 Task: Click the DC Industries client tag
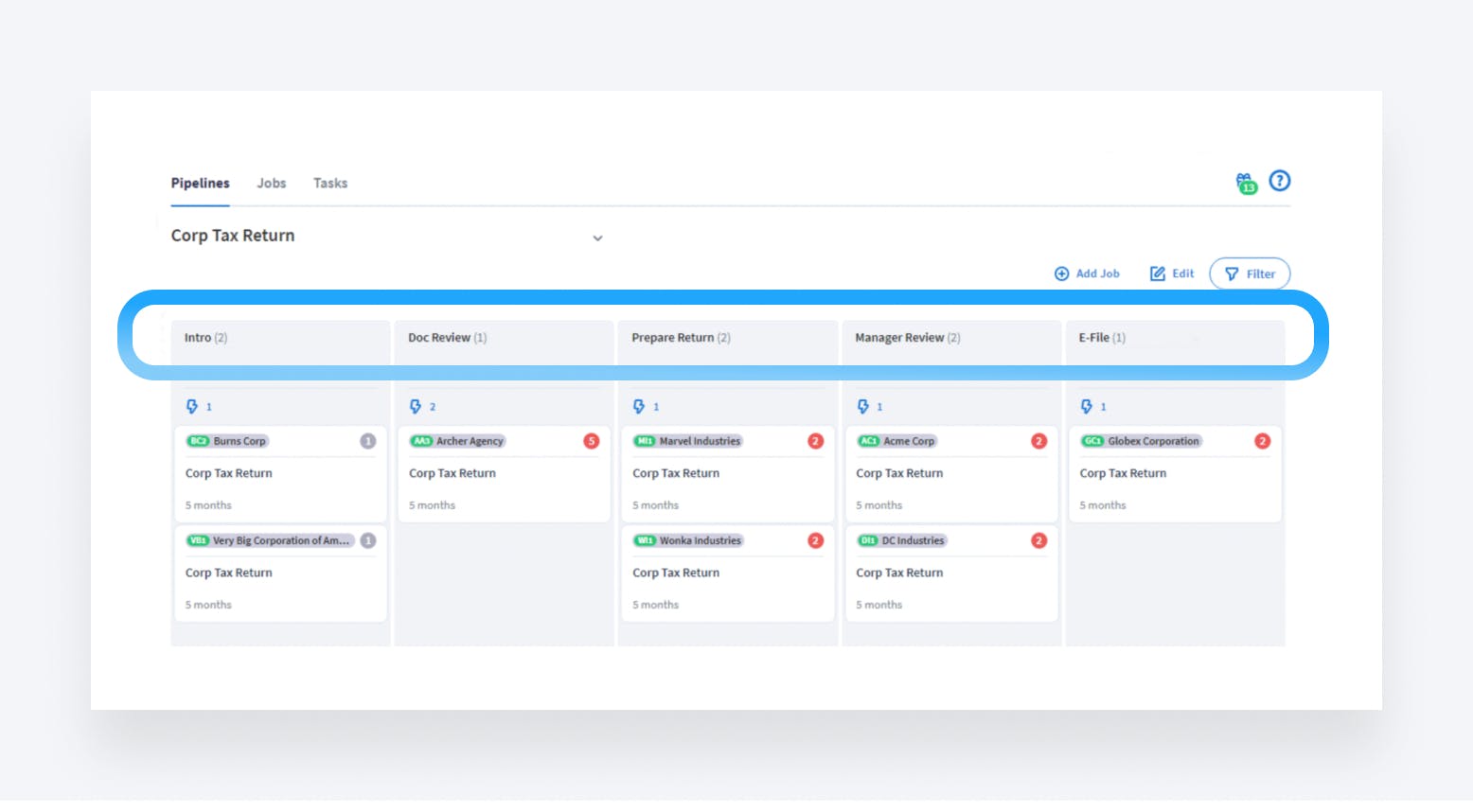tap(901, 540)
